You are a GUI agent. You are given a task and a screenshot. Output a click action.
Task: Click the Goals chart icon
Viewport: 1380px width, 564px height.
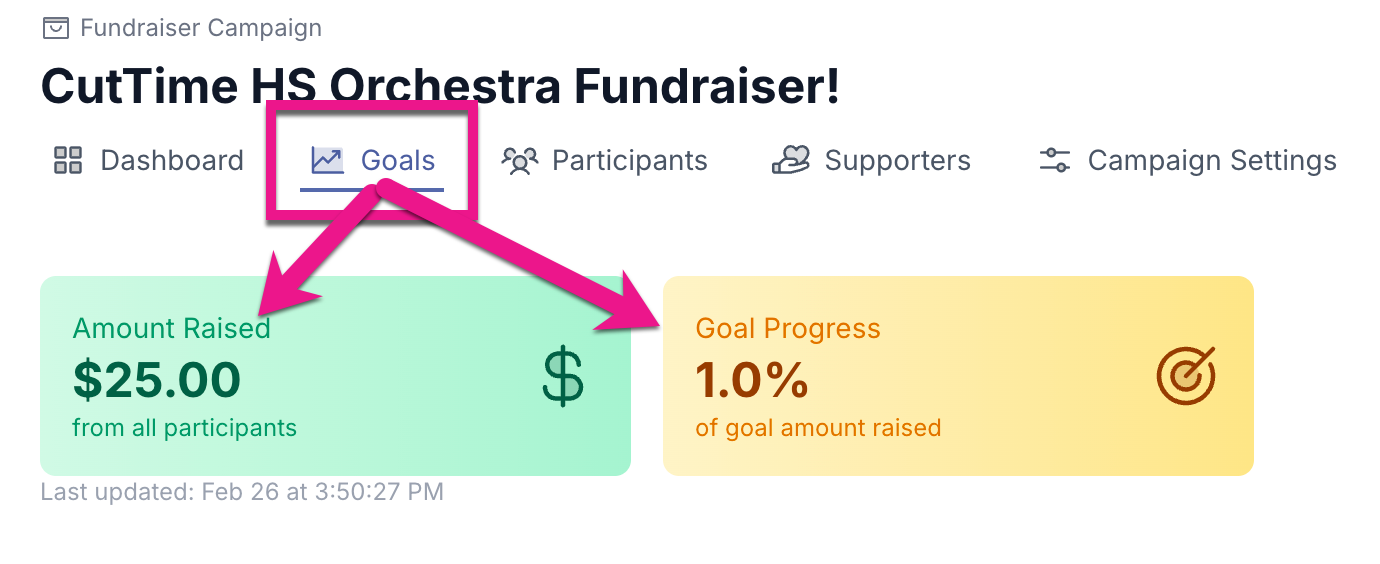point(327,160)
